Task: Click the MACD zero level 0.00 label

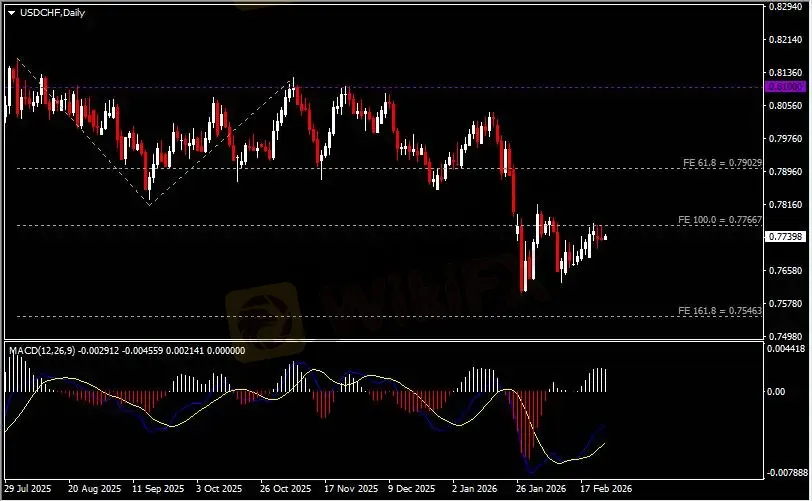Action: (x=776, y=392)
